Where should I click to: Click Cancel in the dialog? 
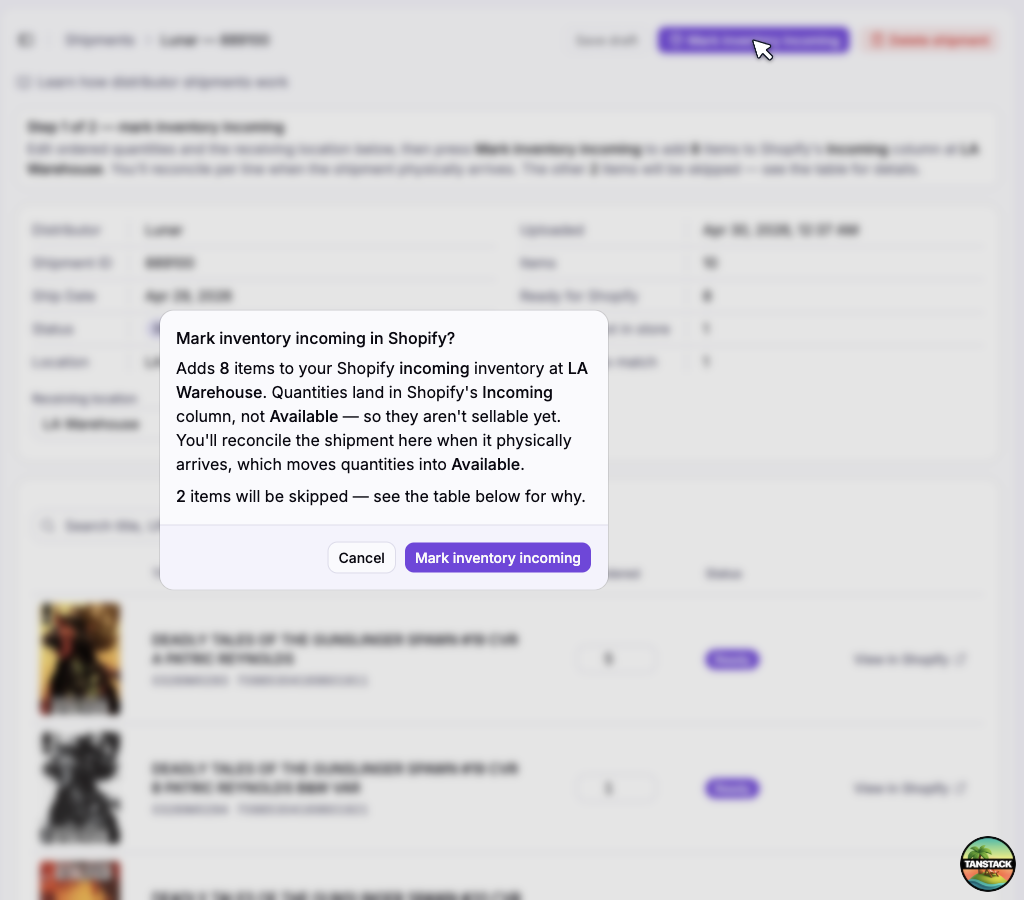pyautogui.click(x=361, y=558)
